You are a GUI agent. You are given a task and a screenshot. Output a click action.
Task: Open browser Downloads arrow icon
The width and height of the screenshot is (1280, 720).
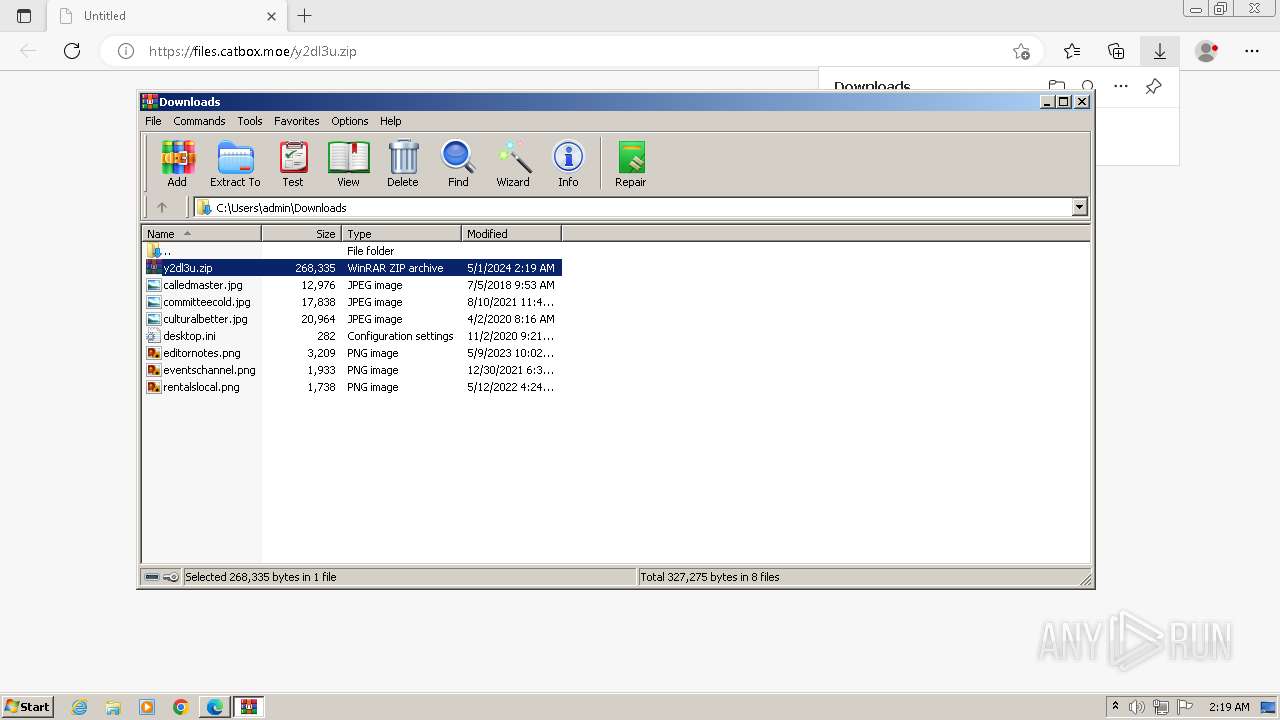1160,51
